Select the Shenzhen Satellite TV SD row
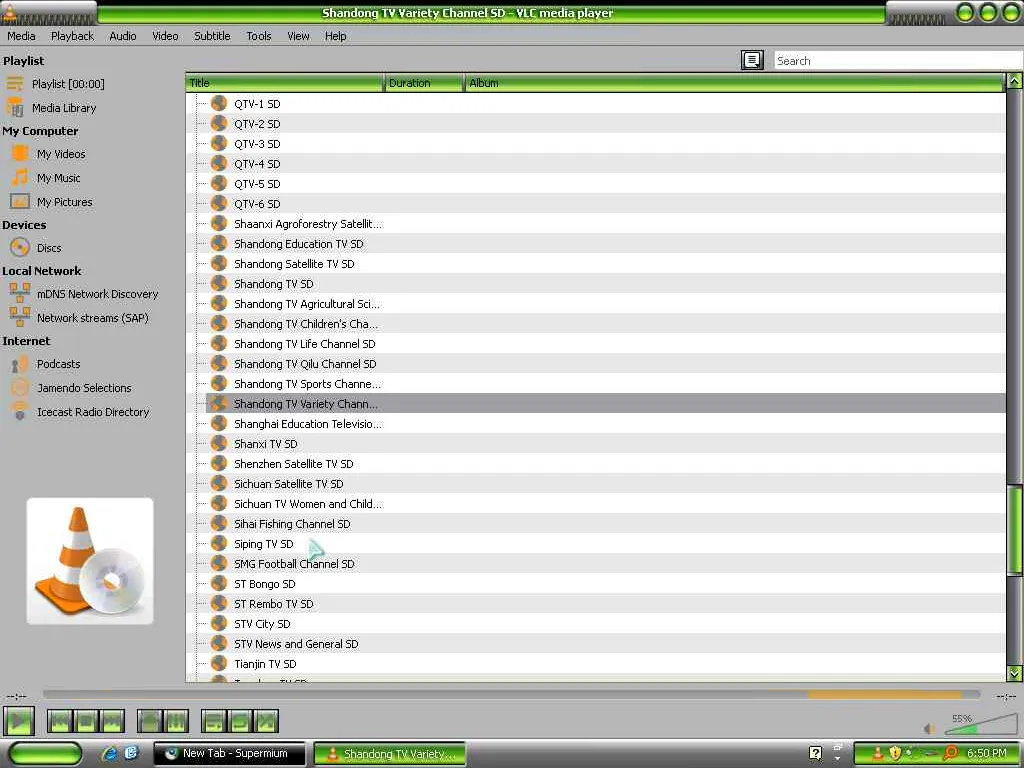 tap(595, 464)
